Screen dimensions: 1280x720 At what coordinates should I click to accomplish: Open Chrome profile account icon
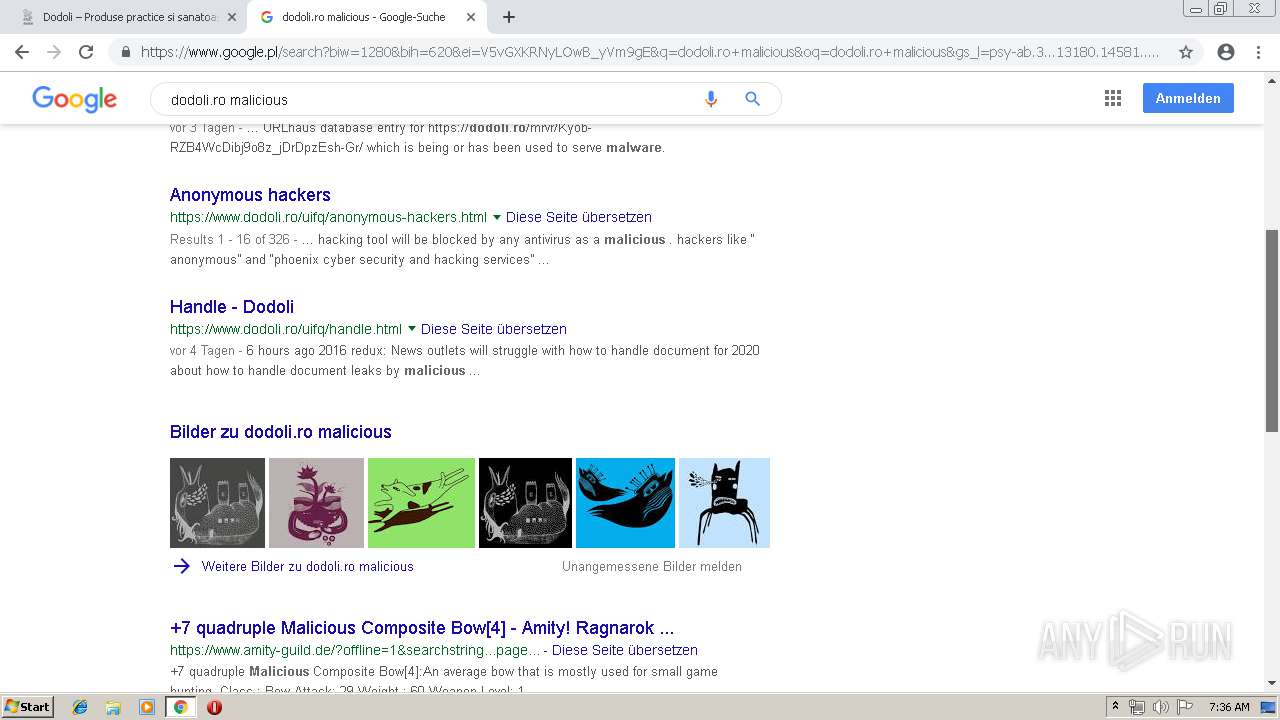(1226, 52)
